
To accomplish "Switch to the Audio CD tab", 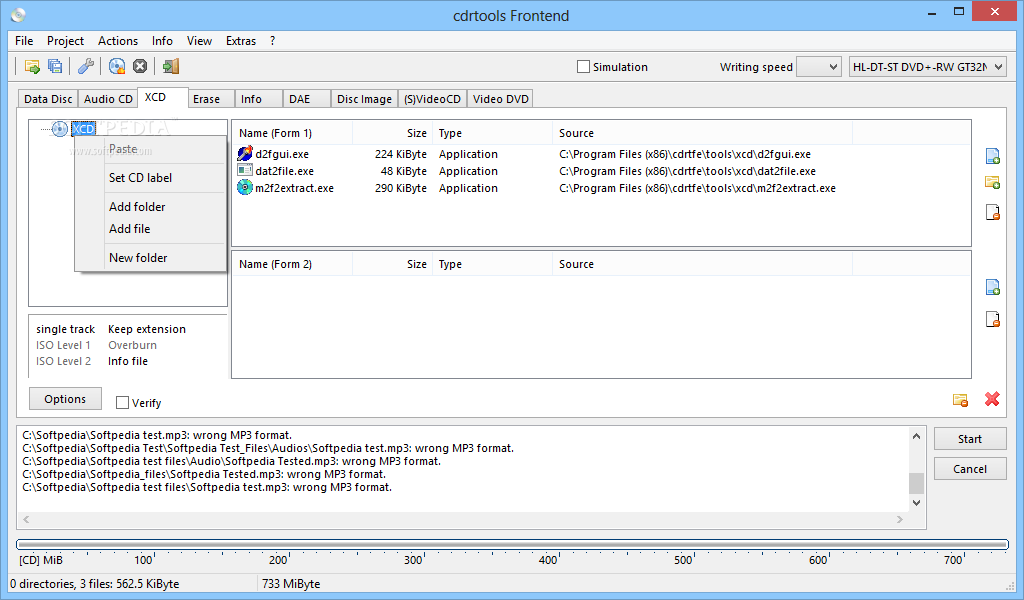I will click(108, 99).
